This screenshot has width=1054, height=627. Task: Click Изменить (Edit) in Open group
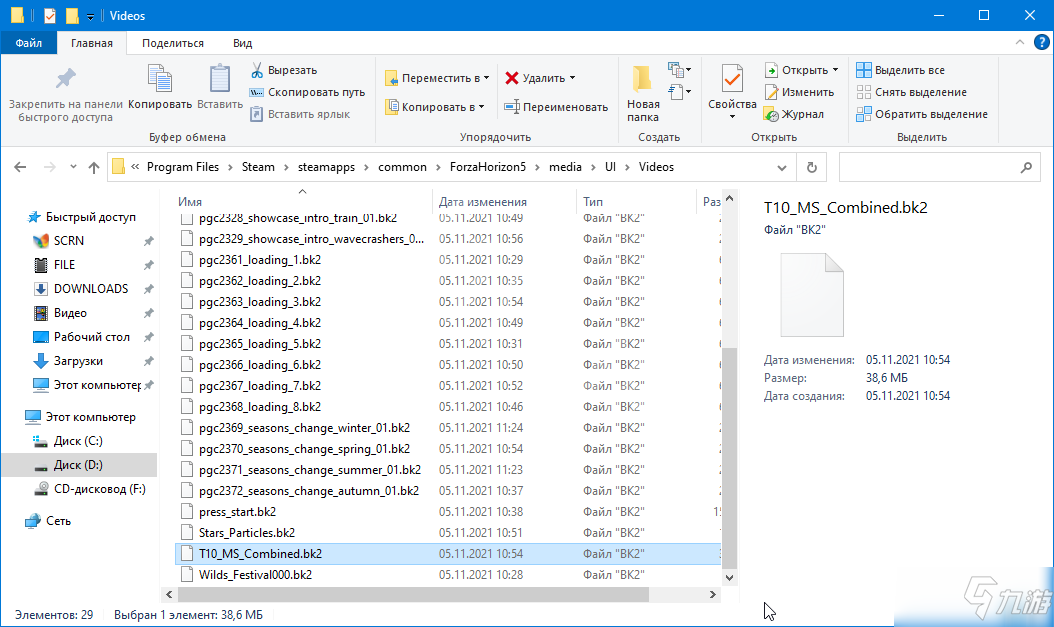(x=799, y=92)
